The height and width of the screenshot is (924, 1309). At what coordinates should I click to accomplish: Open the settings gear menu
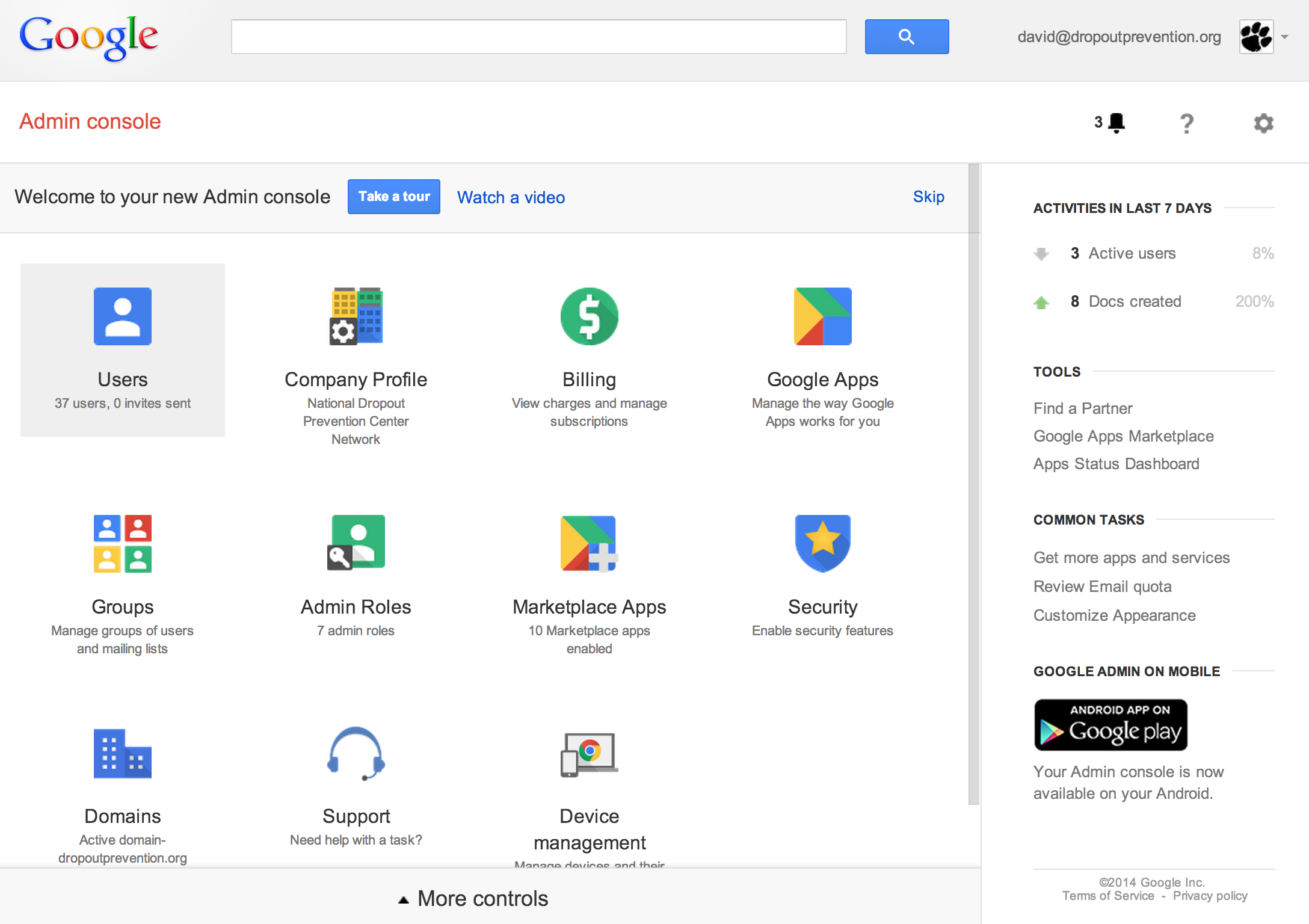(1263, 124)
